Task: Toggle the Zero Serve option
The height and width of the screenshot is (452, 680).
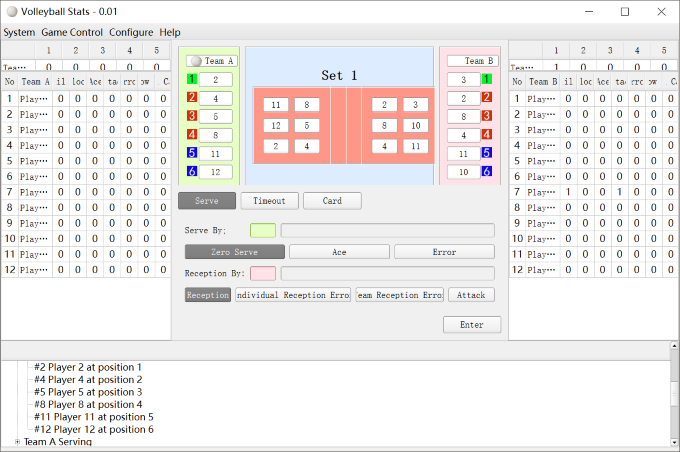Action: click(234, 252)
